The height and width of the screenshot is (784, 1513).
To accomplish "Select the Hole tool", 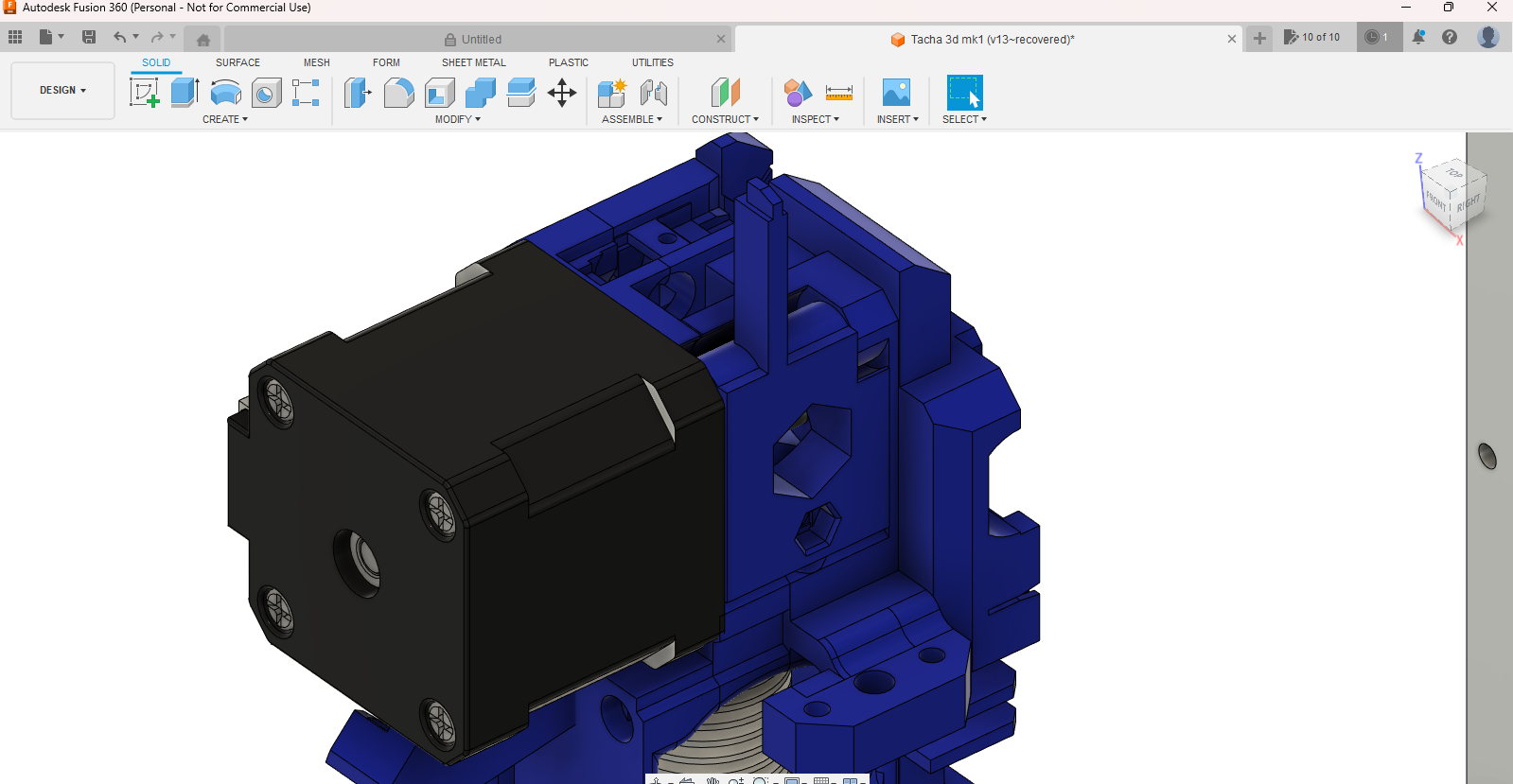I will [267, 93].
